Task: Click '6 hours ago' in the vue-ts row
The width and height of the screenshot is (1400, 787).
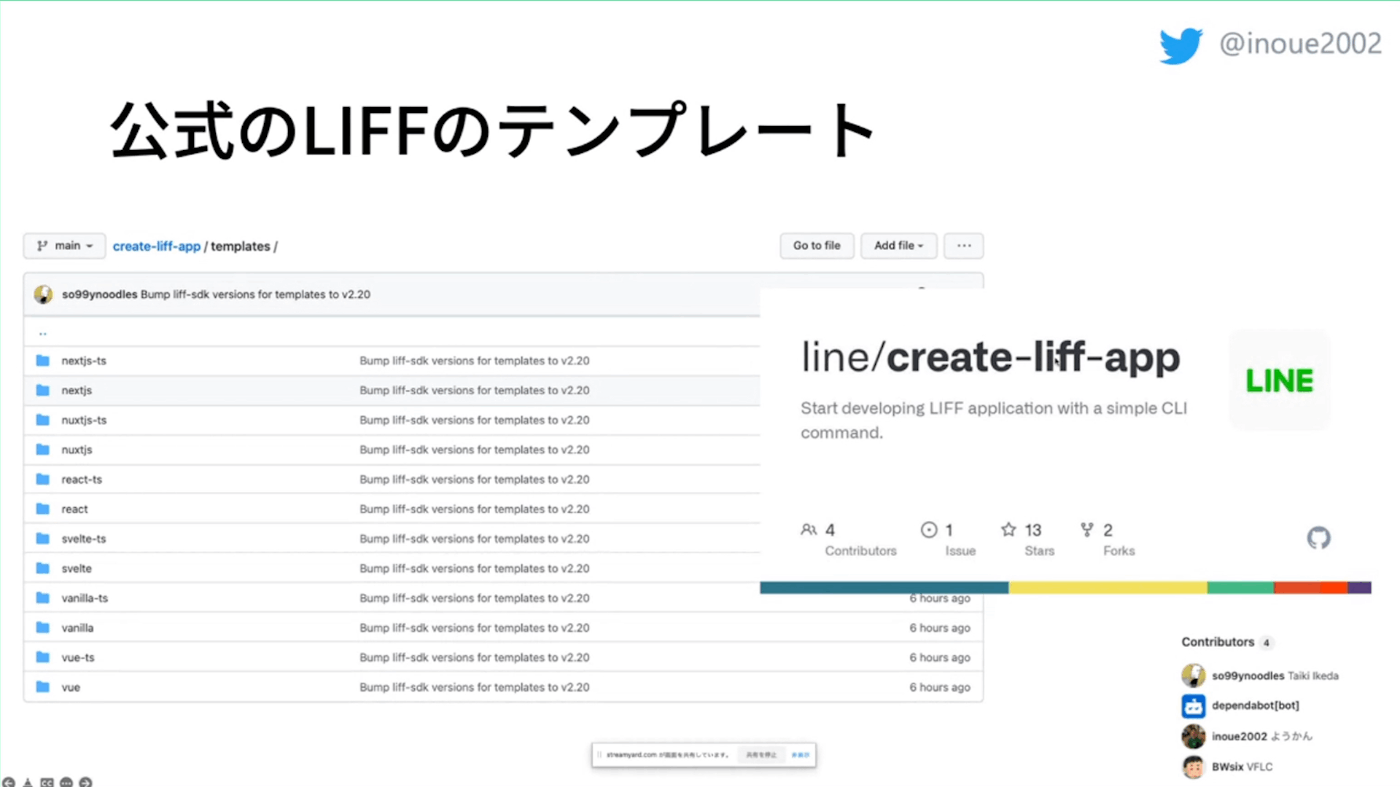Action: pyautogui.click(x=940, y=657)
